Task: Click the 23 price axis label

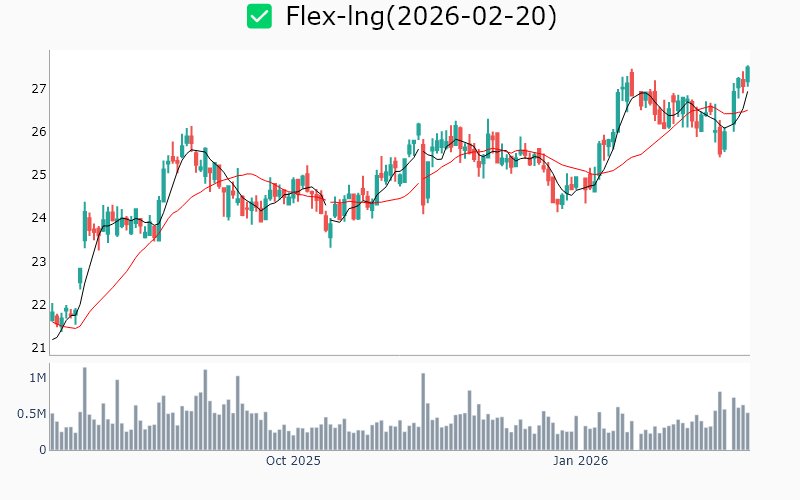Action: click(x=37, y=262)
